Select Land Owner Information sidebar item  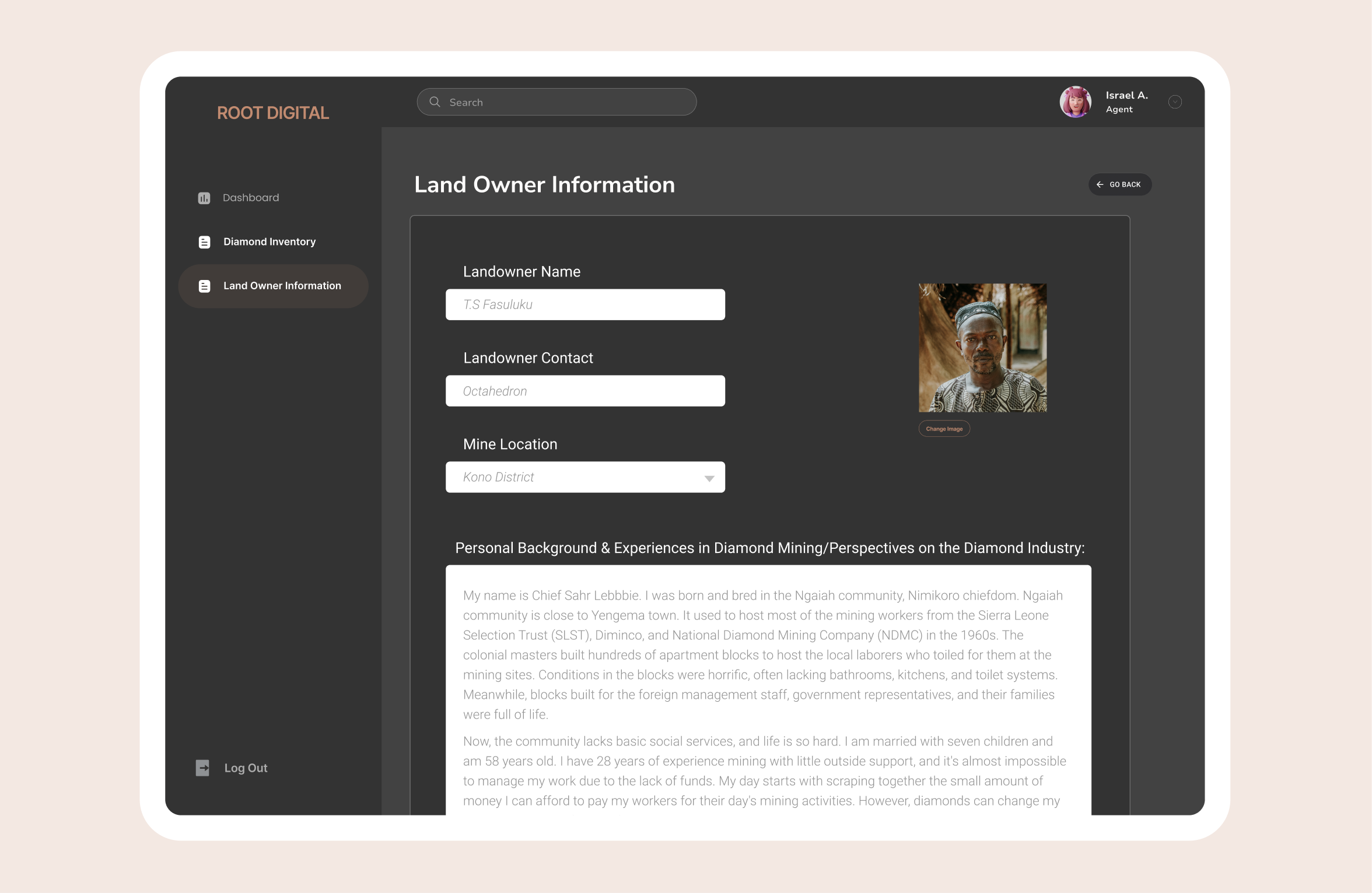tap(282, 286)
